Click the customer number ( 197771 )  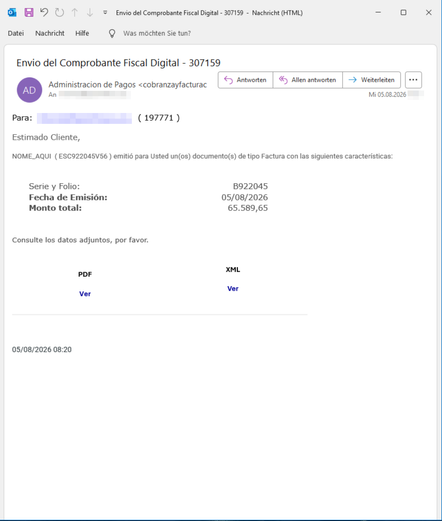point(159,118)
